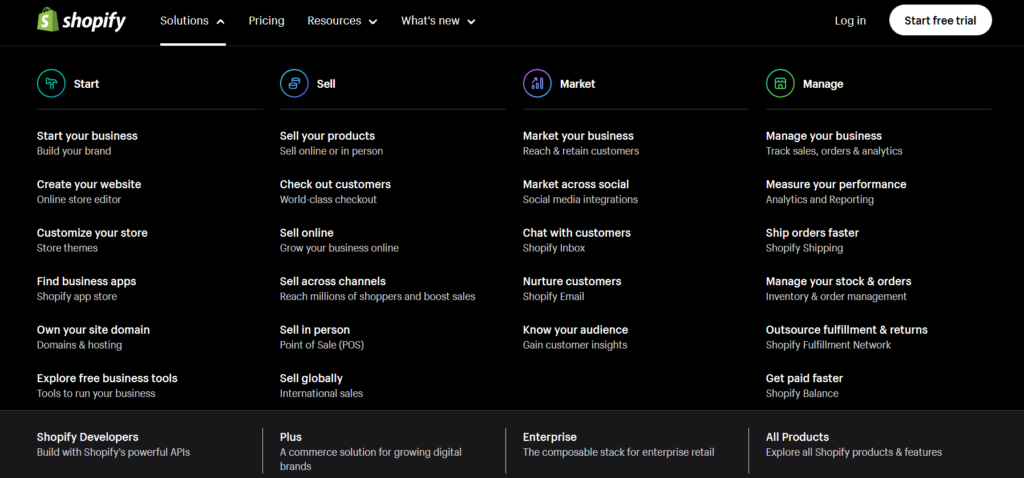The height and width of the screenshot is (478, 1024).
Task: Click the Sell section icon
Action: click(294, 84)
